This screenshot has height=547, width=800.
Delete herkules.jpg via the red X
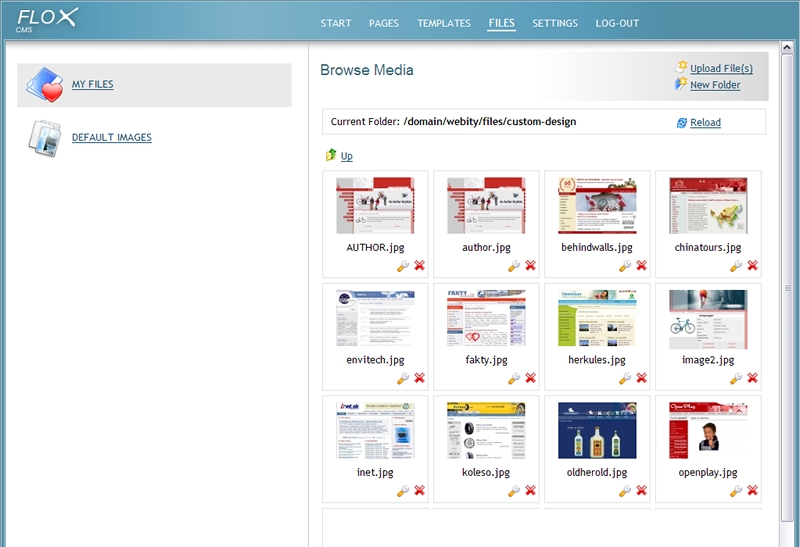pos(641,378)
